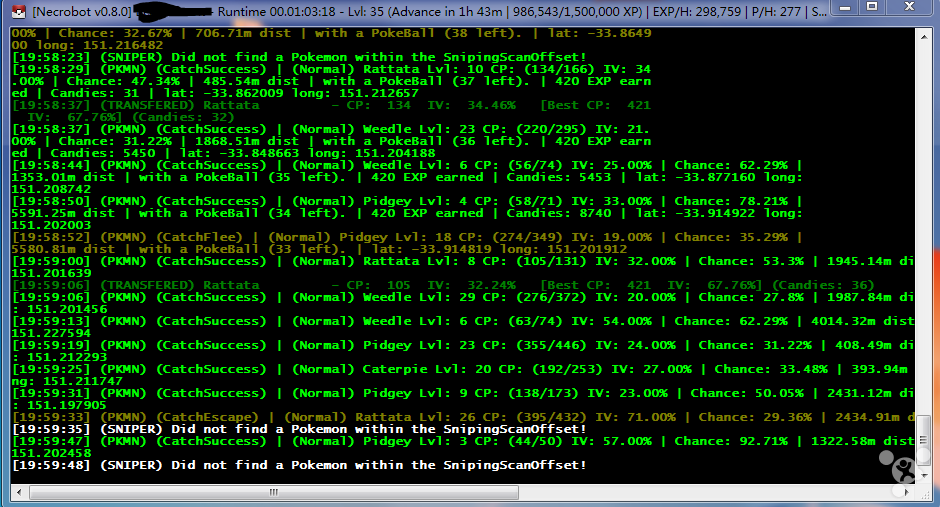
Task: Click "Runtime 00.01:03:18" in the title bar
Action: point(276,11)
